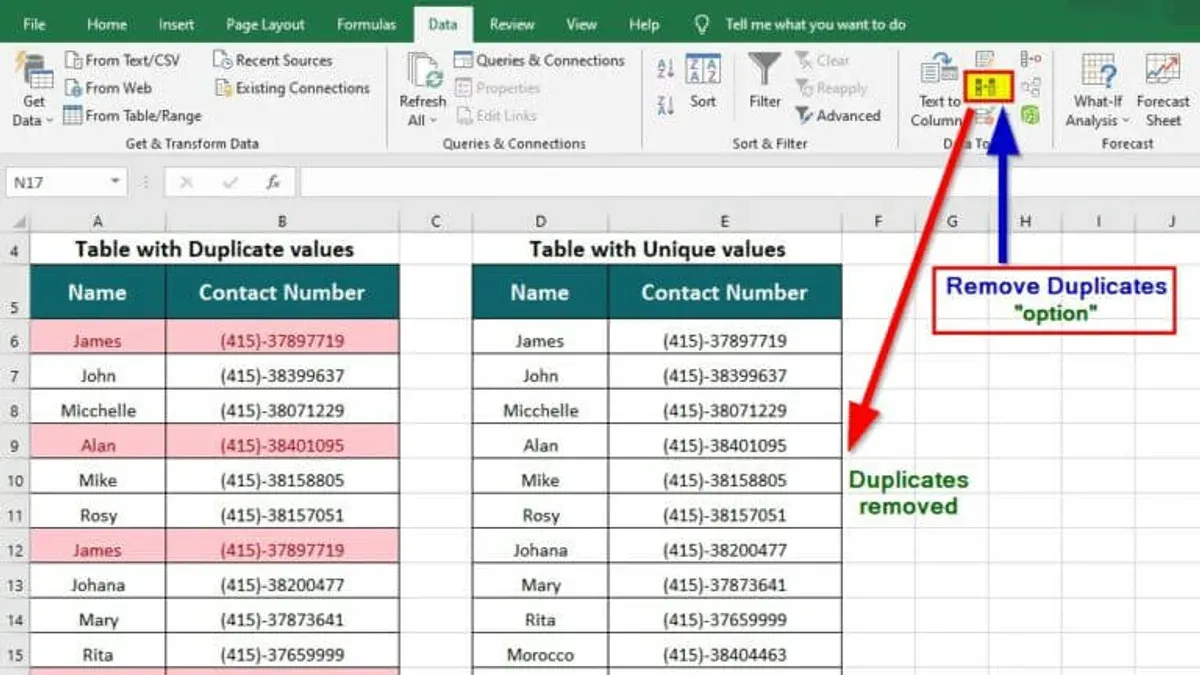Screen dimensions: 1200x675
Task: Select row 10 header
Action: click(x=15, y=481)
